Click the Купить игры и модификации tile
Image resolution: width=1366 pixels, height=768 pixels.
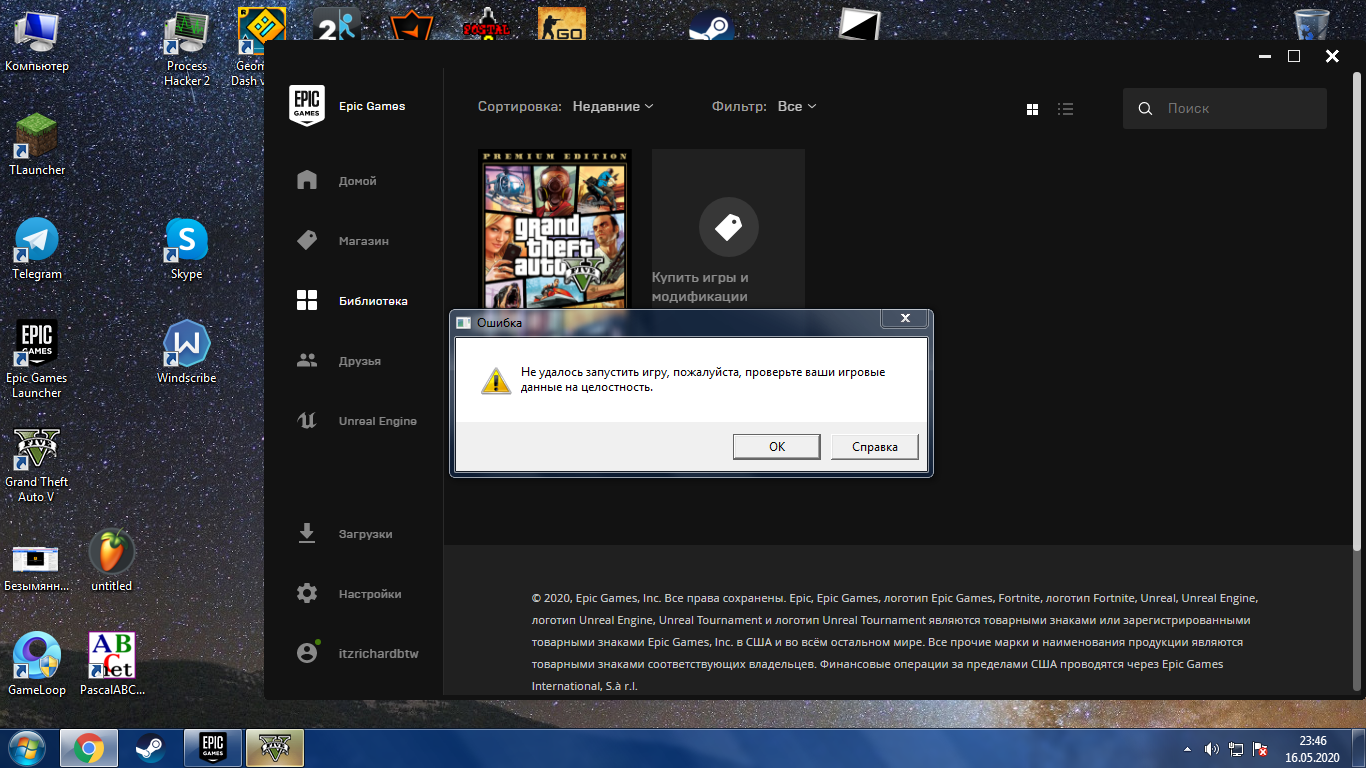point(728,230)
